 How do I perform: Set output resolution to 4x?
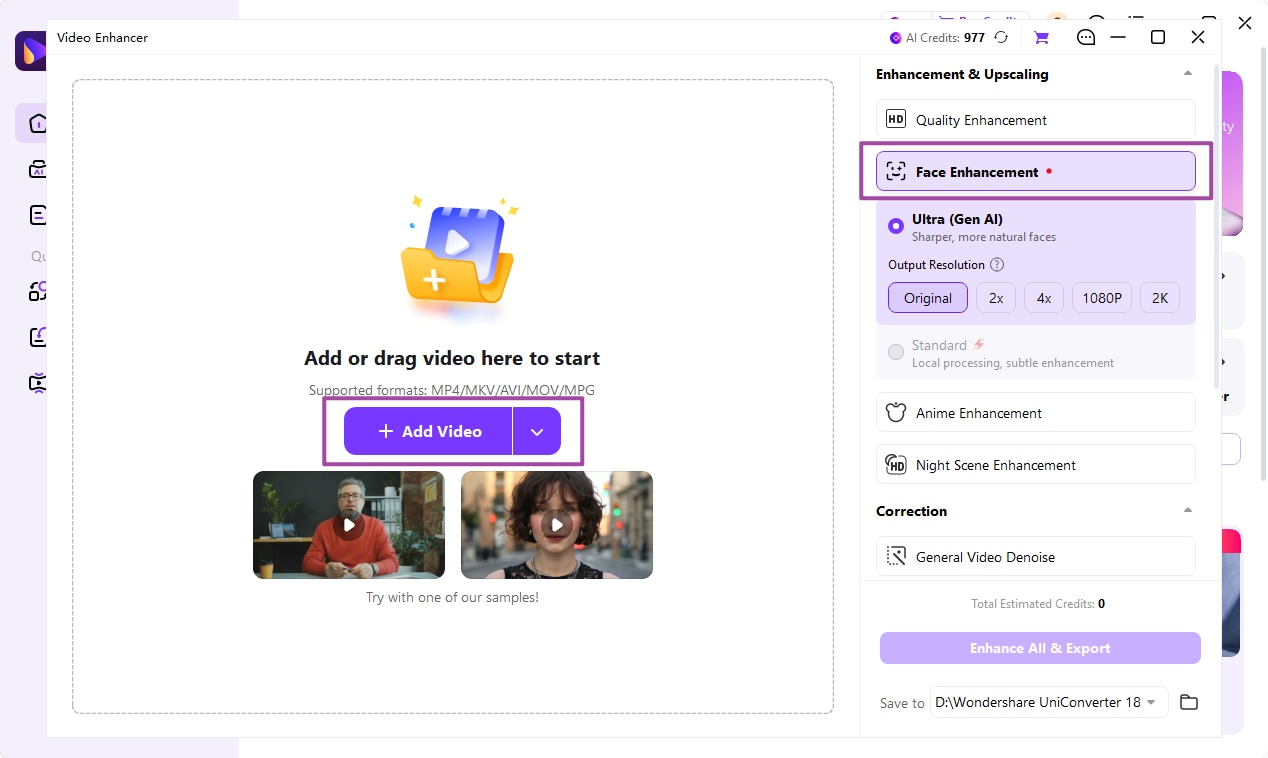click(x=1044, y=298)
